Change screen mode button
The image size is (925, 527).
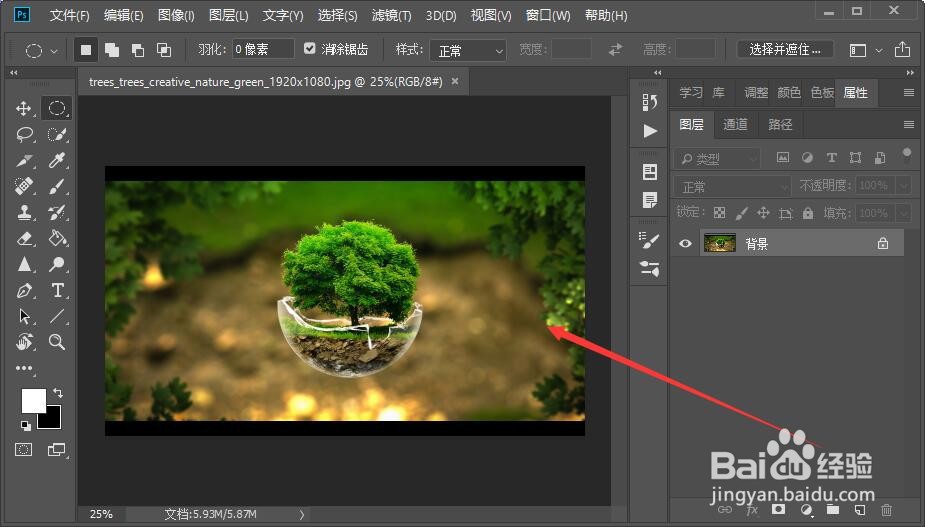[x=57, y=450]
